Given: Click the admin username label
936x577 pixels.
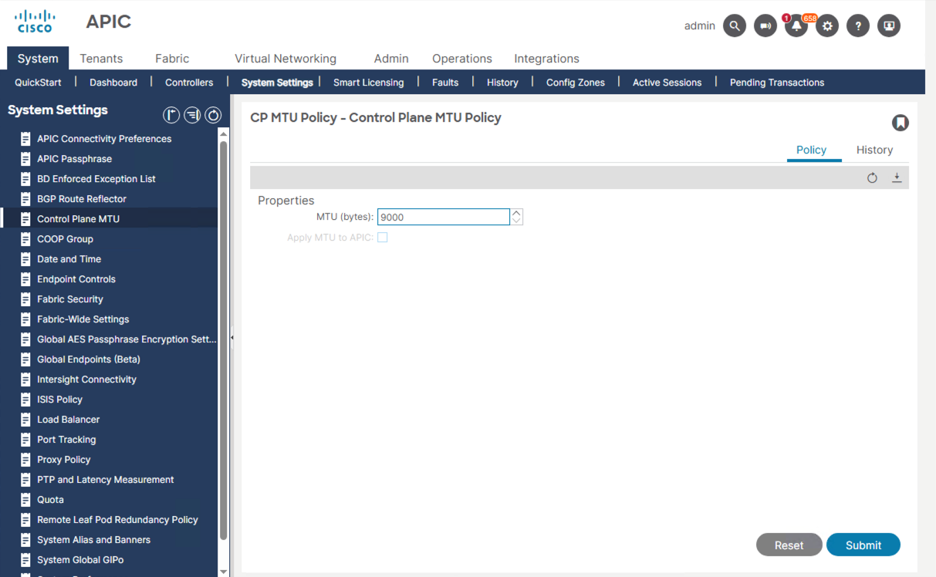Looking at the screenshot, I should (700, 26).
